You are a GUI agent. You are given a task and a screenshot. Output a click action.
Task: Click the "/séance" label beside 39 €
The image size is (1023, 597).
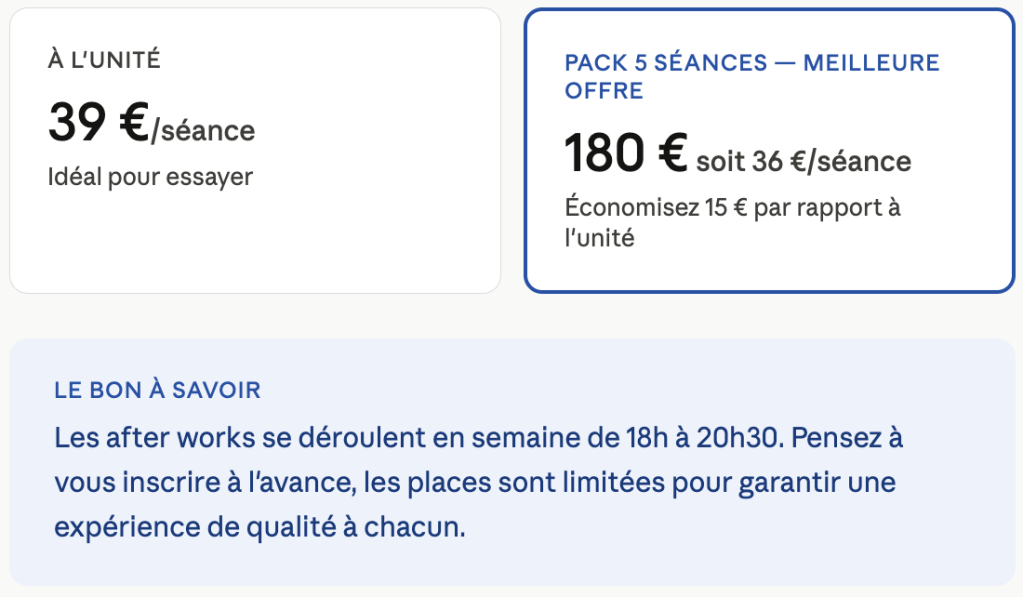(x=203, y=130)
